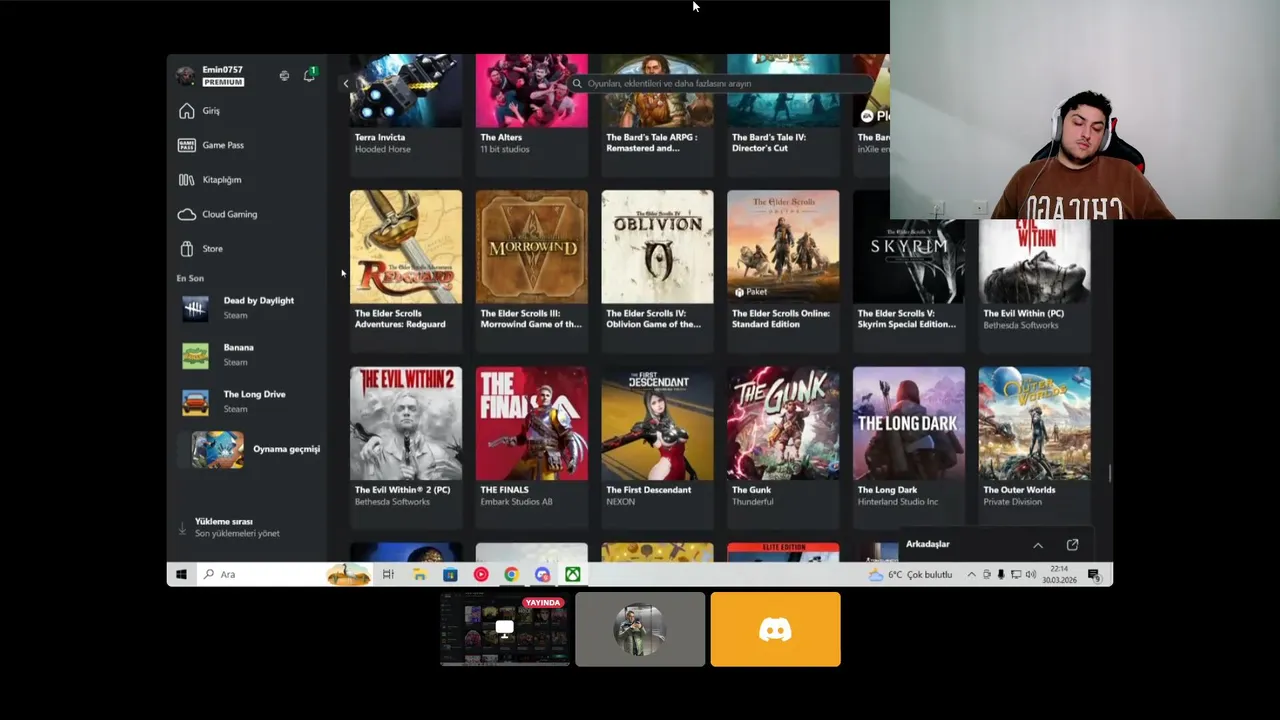
Task: Click the streamer webcam video
Action: point(1085,110)
